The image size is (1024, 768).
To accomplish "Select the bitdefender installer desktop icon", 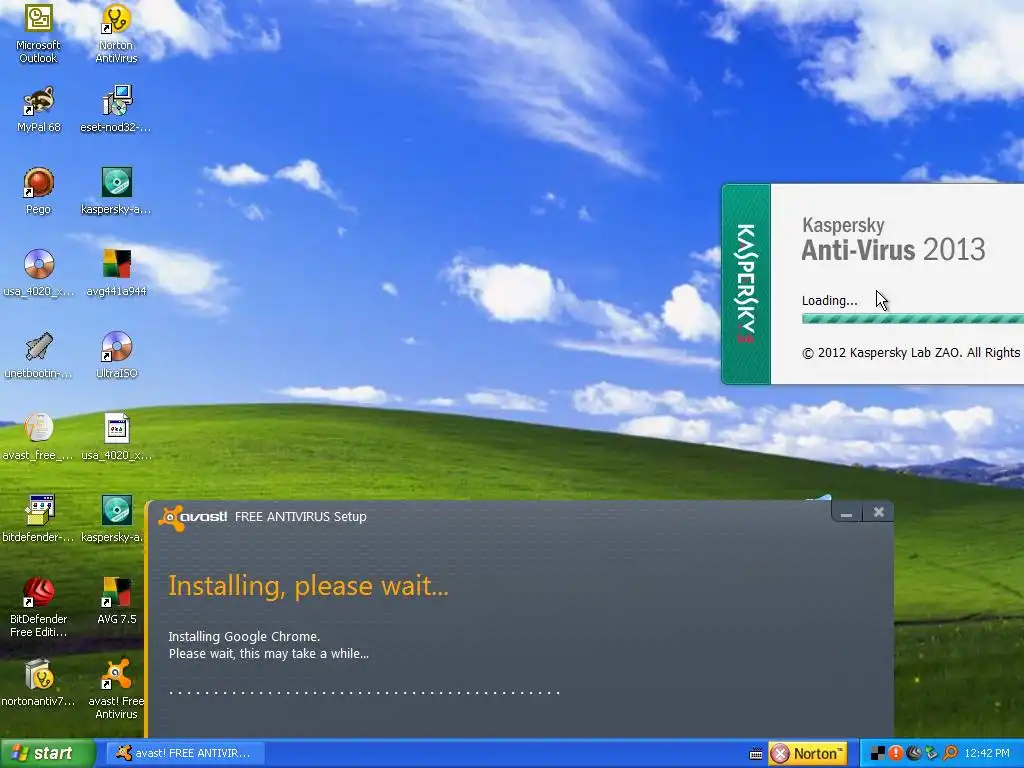I will [38, 519].
